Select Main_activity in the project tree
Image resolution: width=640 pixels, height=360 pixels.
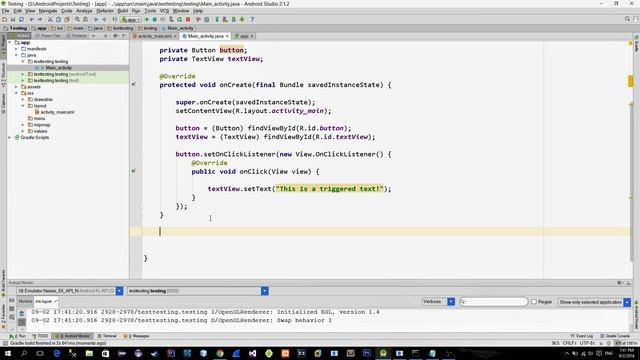(58, 68)
